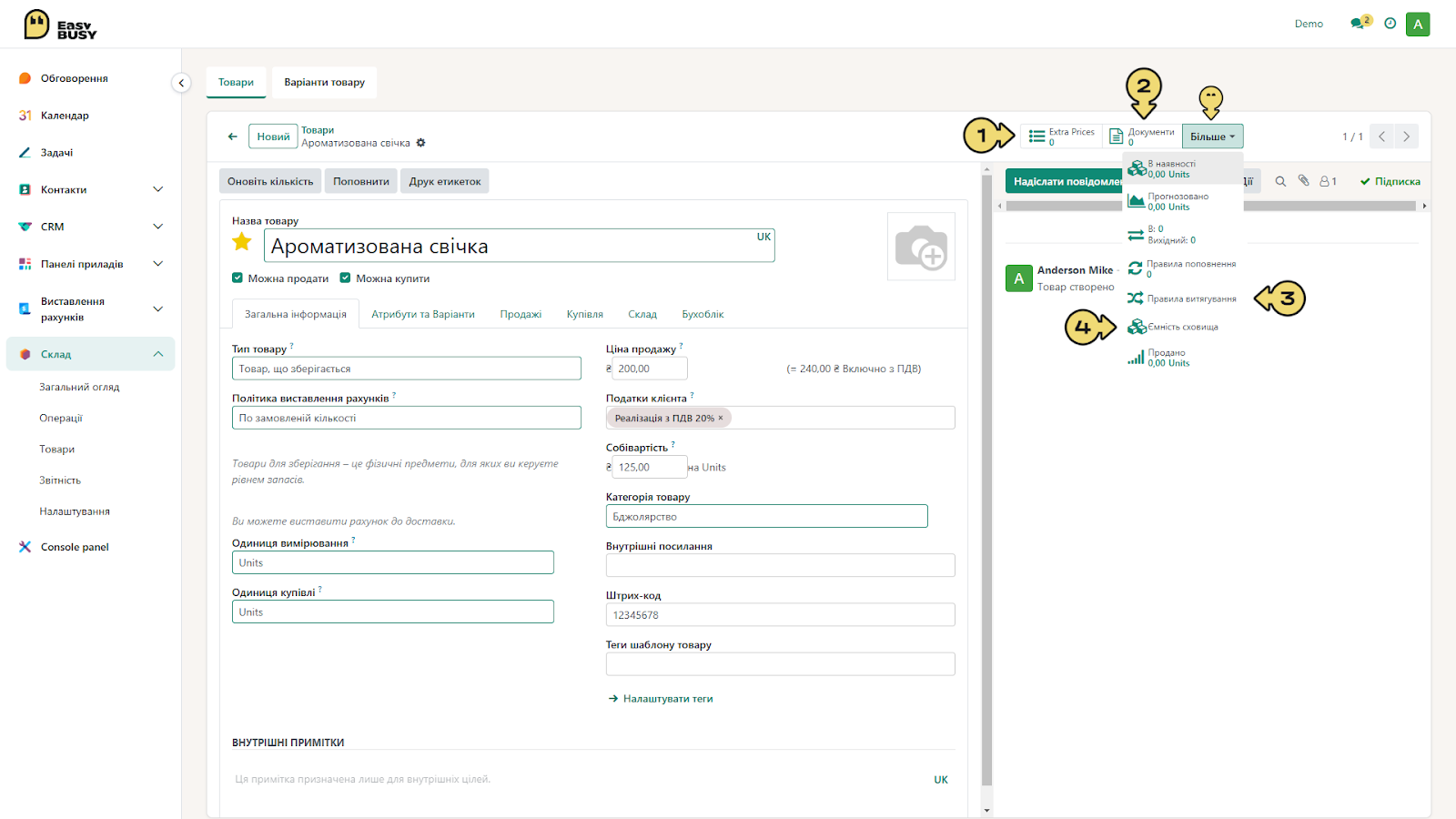Mark product as favorite with star icon
This screenshot has height=819, width=1456.
click(x=242, y=242)
